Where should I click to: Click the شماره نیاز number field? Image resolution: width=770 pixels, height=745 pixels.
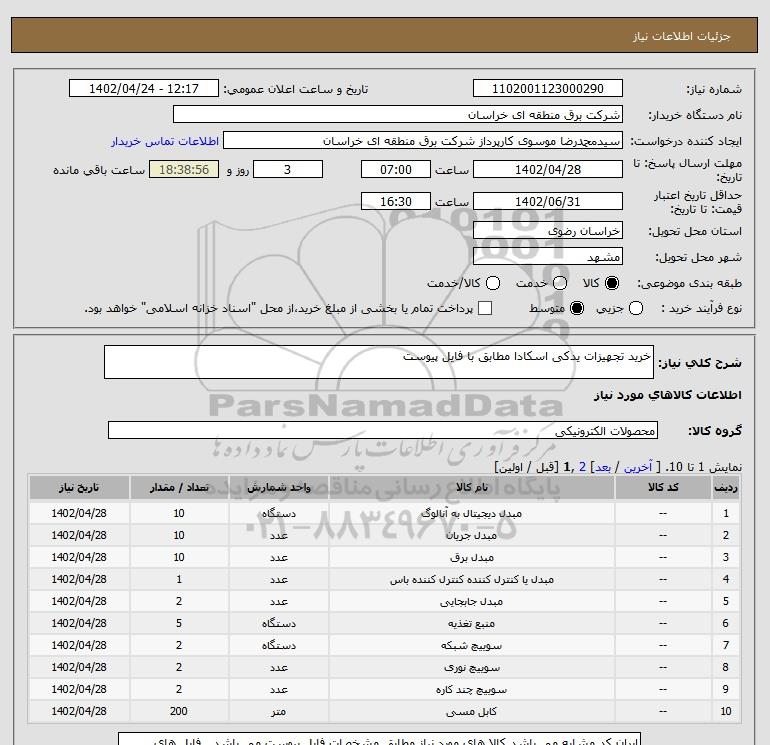point(548,88)
